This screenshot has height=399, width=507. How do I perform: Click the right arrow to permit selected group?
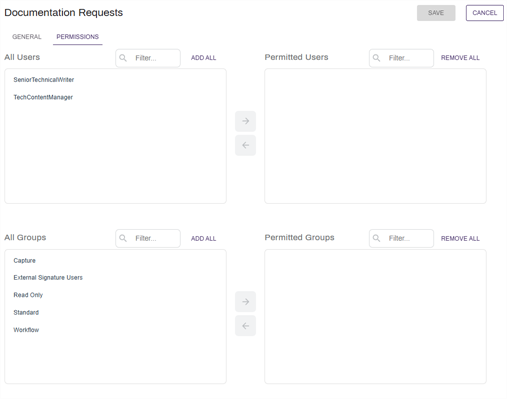[x=245, y=302]
